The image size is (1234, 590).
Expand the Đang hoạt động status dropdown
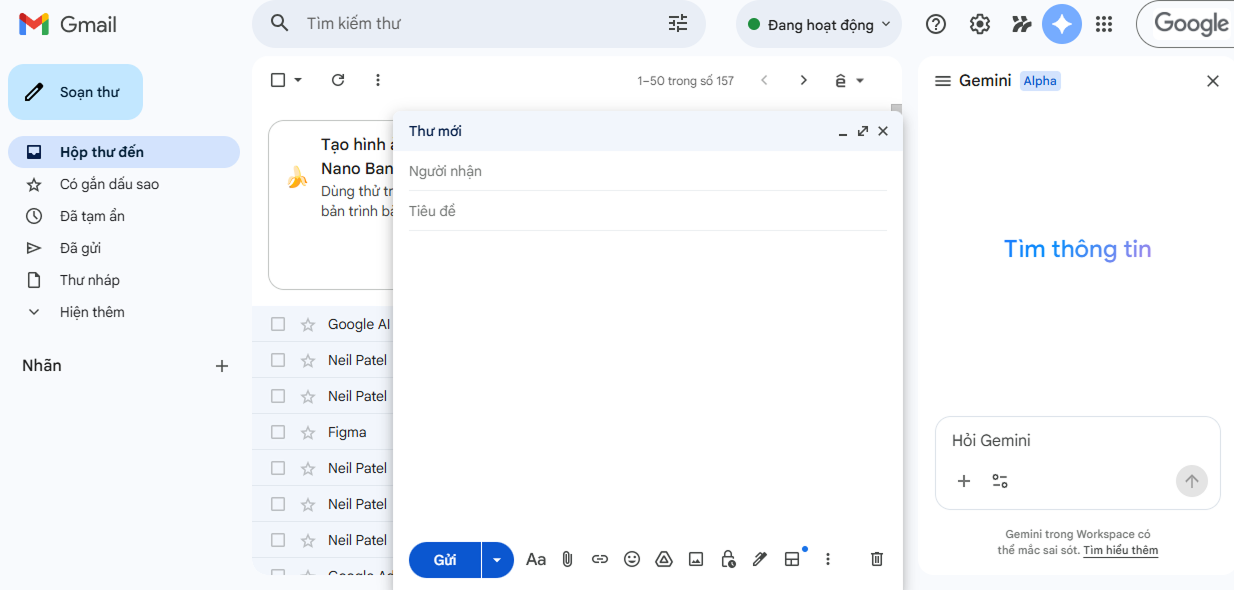pos(819,25)
